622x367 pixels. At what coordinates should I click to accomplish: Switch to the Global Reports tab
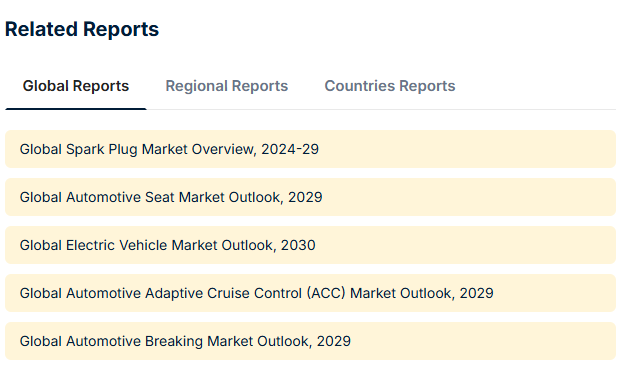[x=76, y=86]
